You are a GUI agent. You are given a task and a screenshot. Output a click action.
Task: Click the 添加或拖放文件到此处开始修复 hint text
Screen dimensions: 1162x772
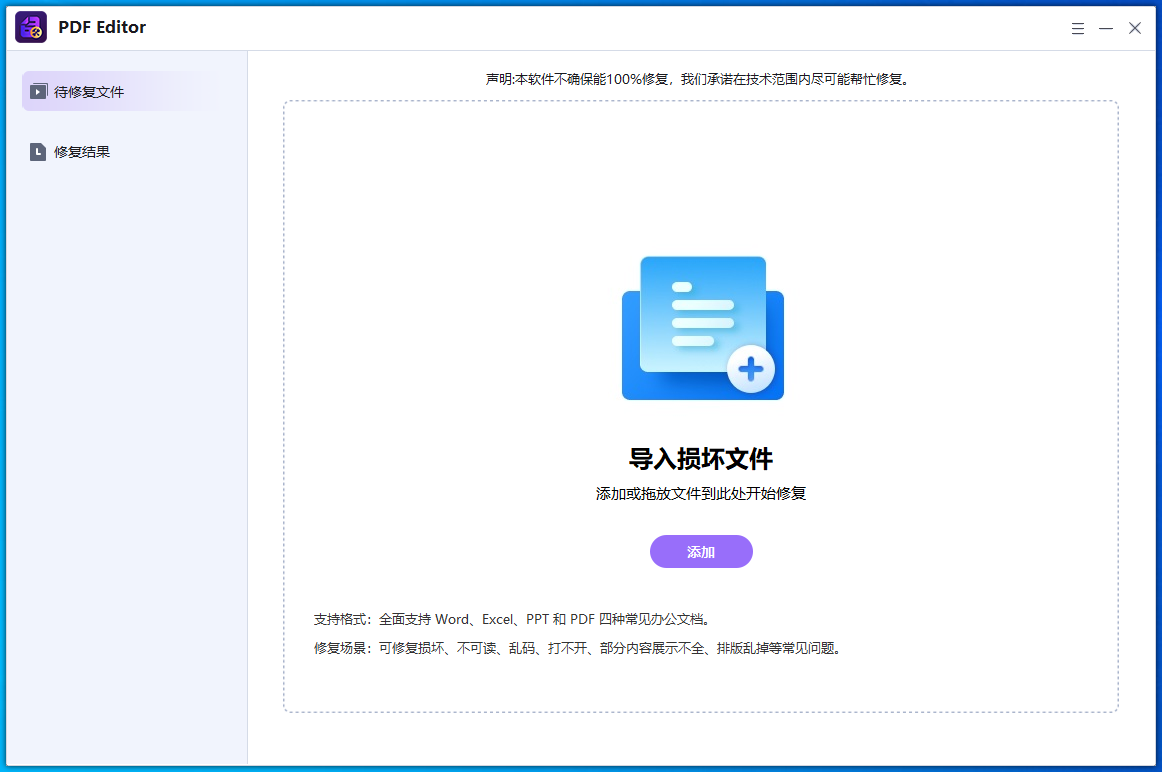[x=701, y=493]
